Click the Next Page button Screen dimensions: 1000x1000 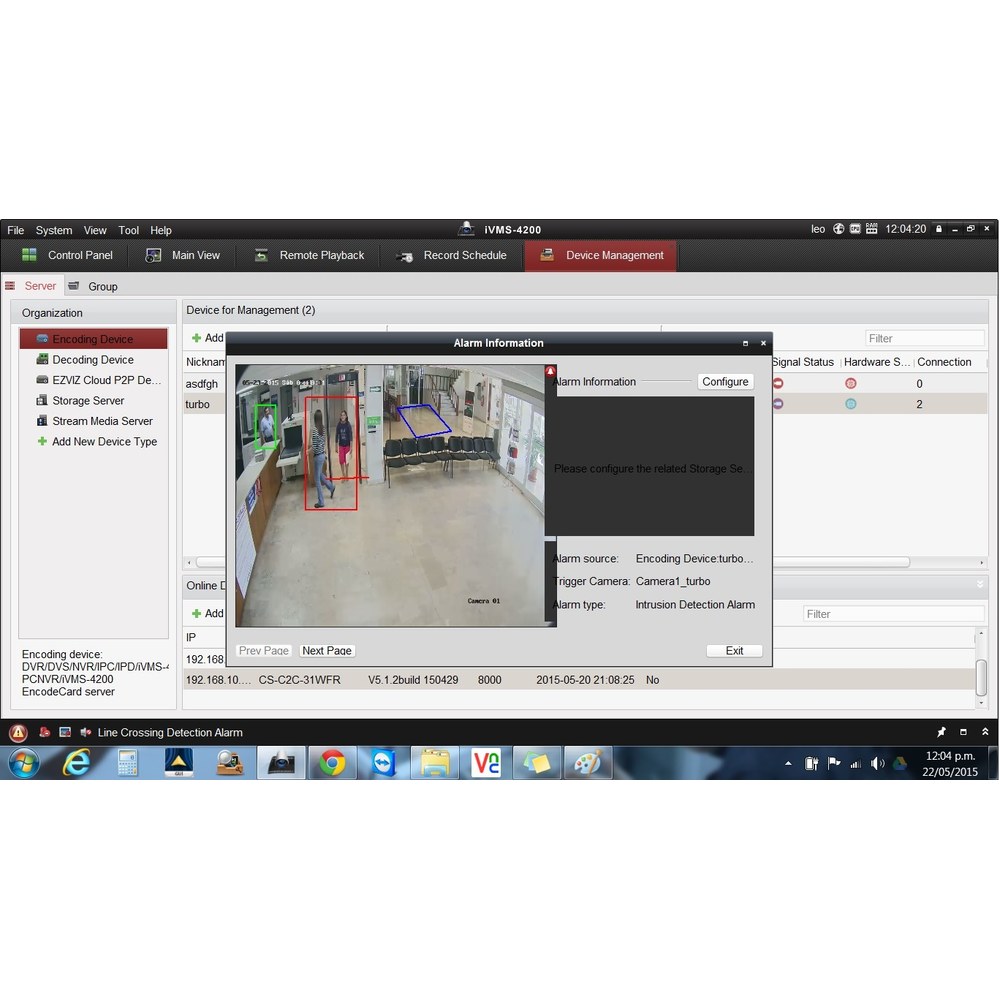coord(327,651)
